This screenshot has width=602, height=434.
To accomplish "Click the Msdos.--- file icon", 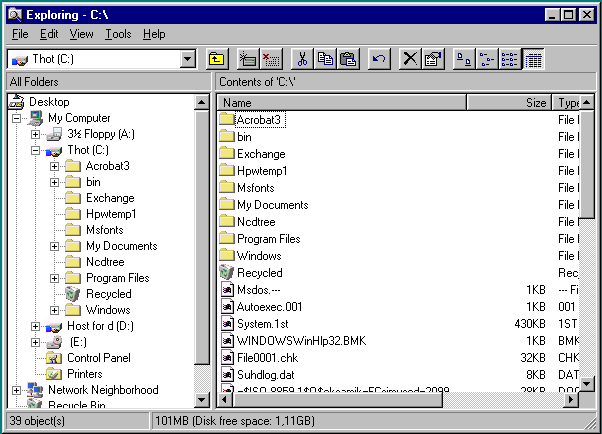I will pyautogui.click(x=227, y=290).
